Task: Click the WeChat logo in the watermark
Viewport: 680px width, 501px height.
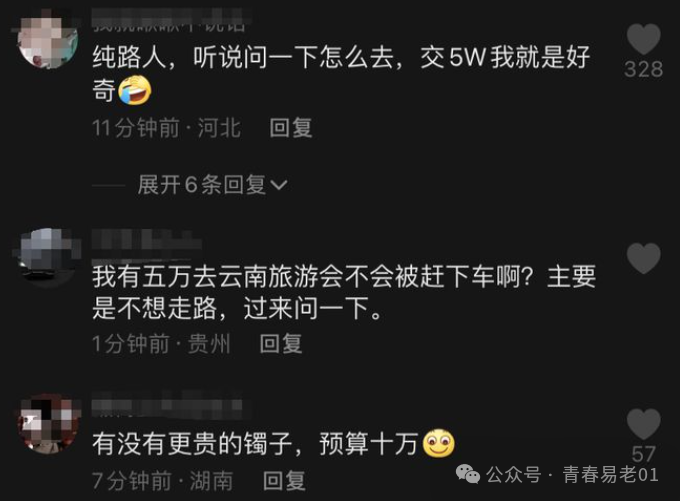Action: [x=468, y=474]
